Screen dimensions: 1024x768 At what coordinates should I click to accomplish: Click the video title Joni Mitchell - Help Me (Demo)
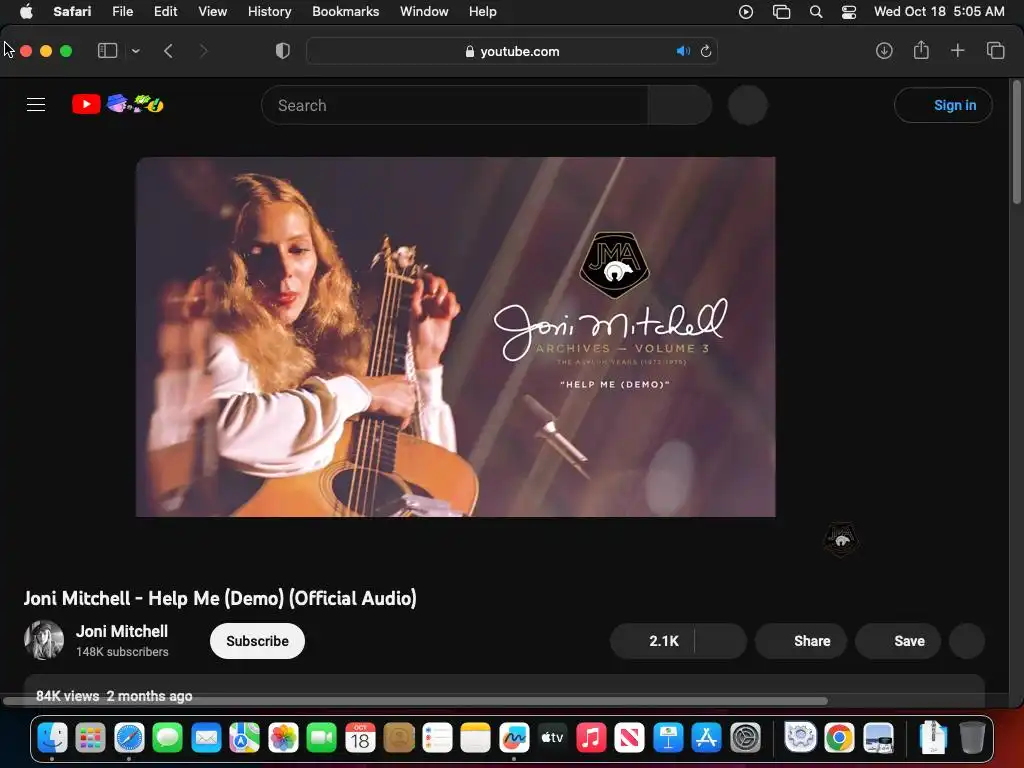[x=220, y=598]
